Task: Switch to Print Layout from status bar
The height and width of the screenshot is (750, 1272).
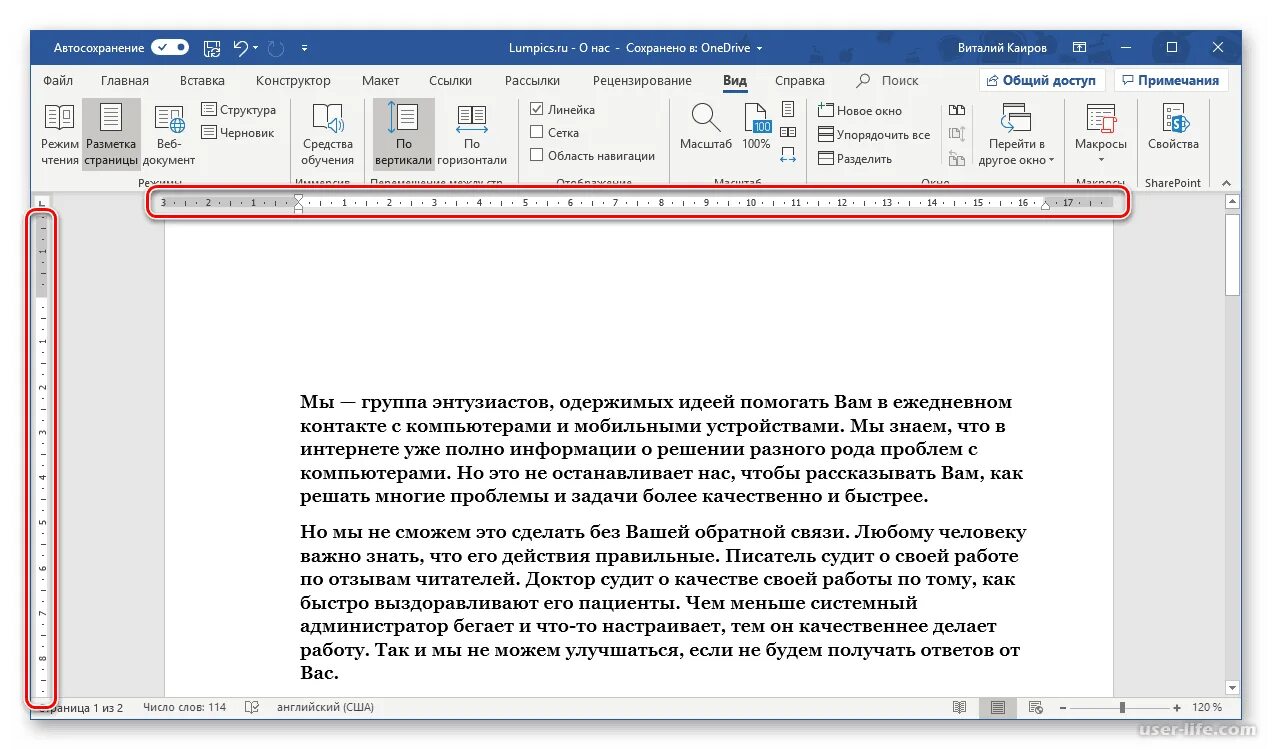Action: [997, 707]
